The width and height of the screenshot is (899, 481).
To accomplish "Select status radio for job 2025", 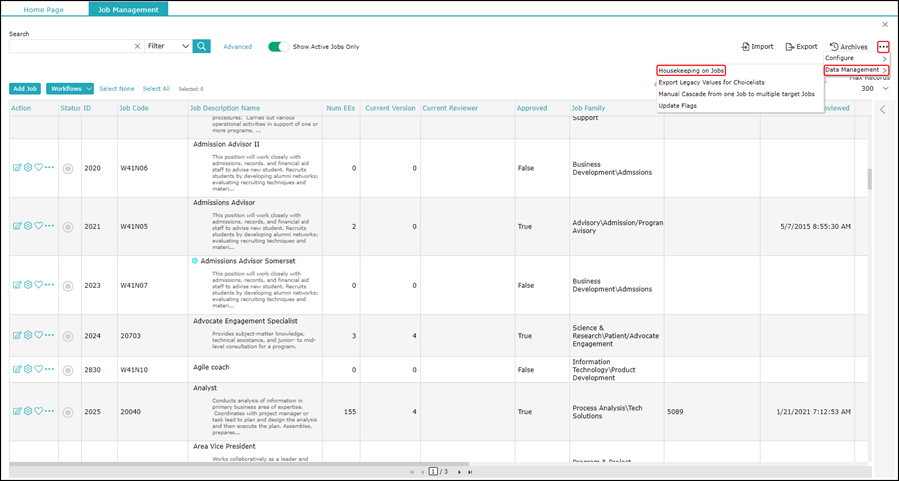I will tap(68, 412).
